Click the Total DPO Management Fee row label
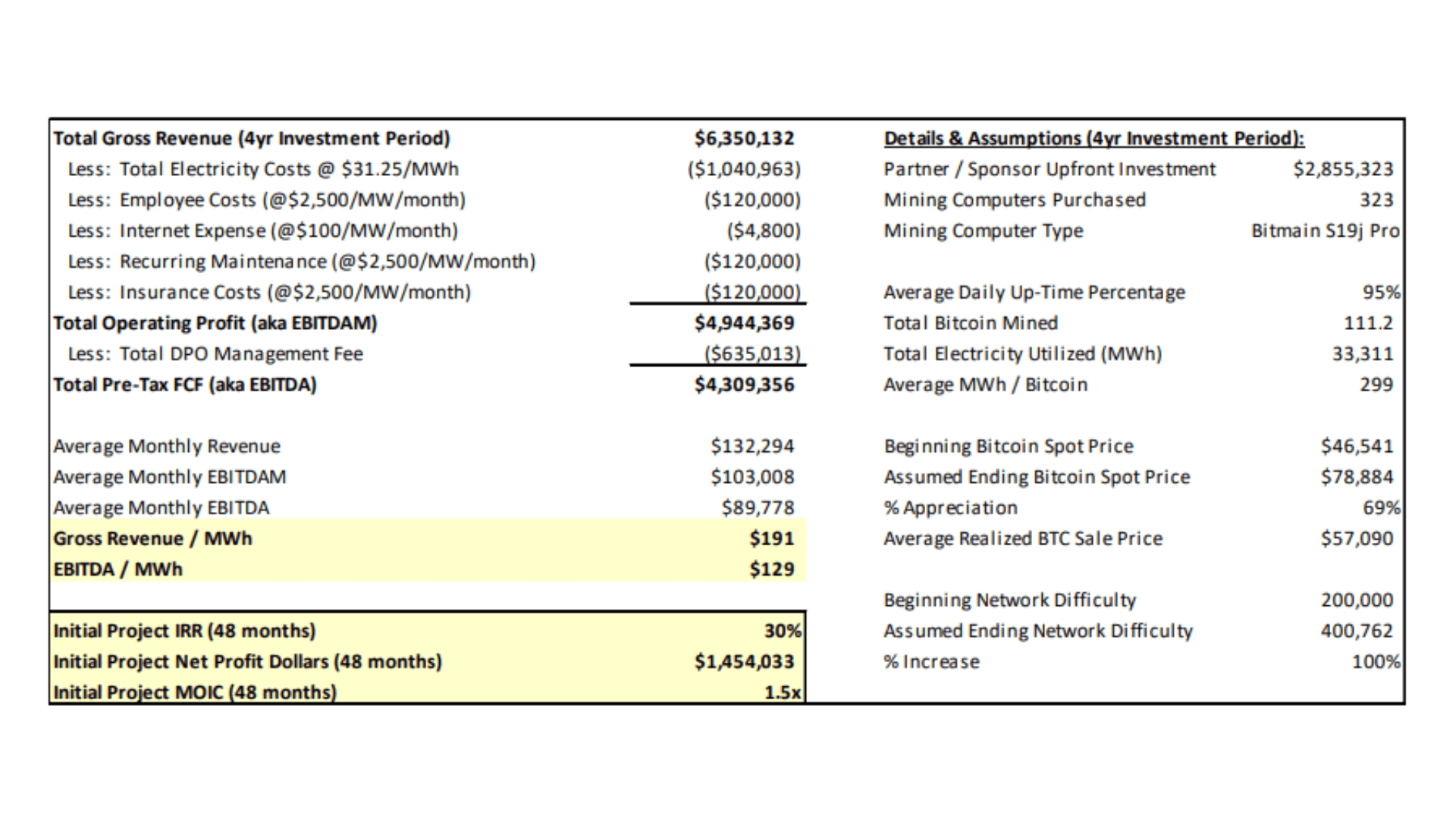The height and width of the screenshot is (819, 1456). 215,354
